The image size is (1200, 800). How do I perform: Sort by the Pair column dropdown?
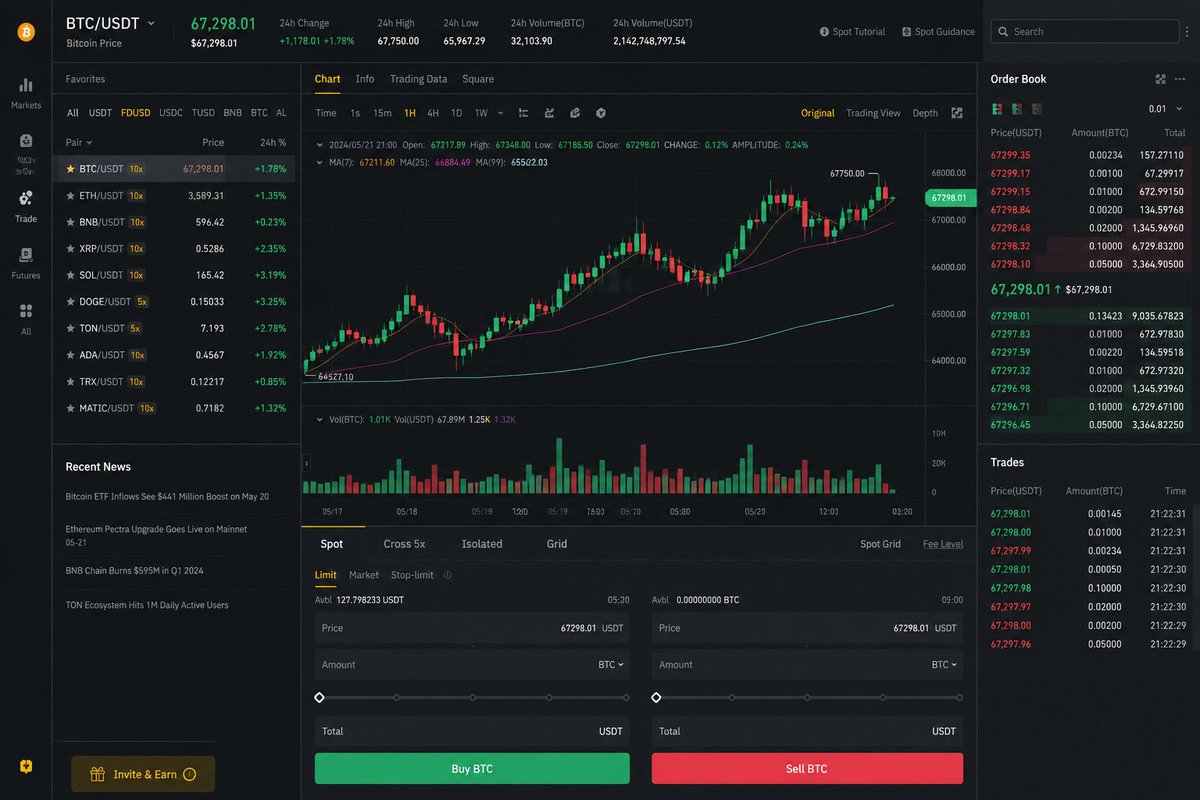[79, 143]
